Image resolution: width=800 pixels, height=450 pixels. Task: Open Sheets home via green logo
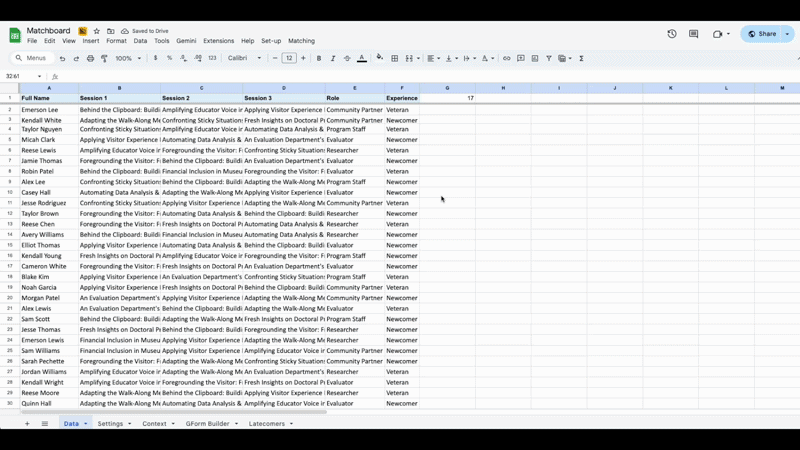click(15, 35)
